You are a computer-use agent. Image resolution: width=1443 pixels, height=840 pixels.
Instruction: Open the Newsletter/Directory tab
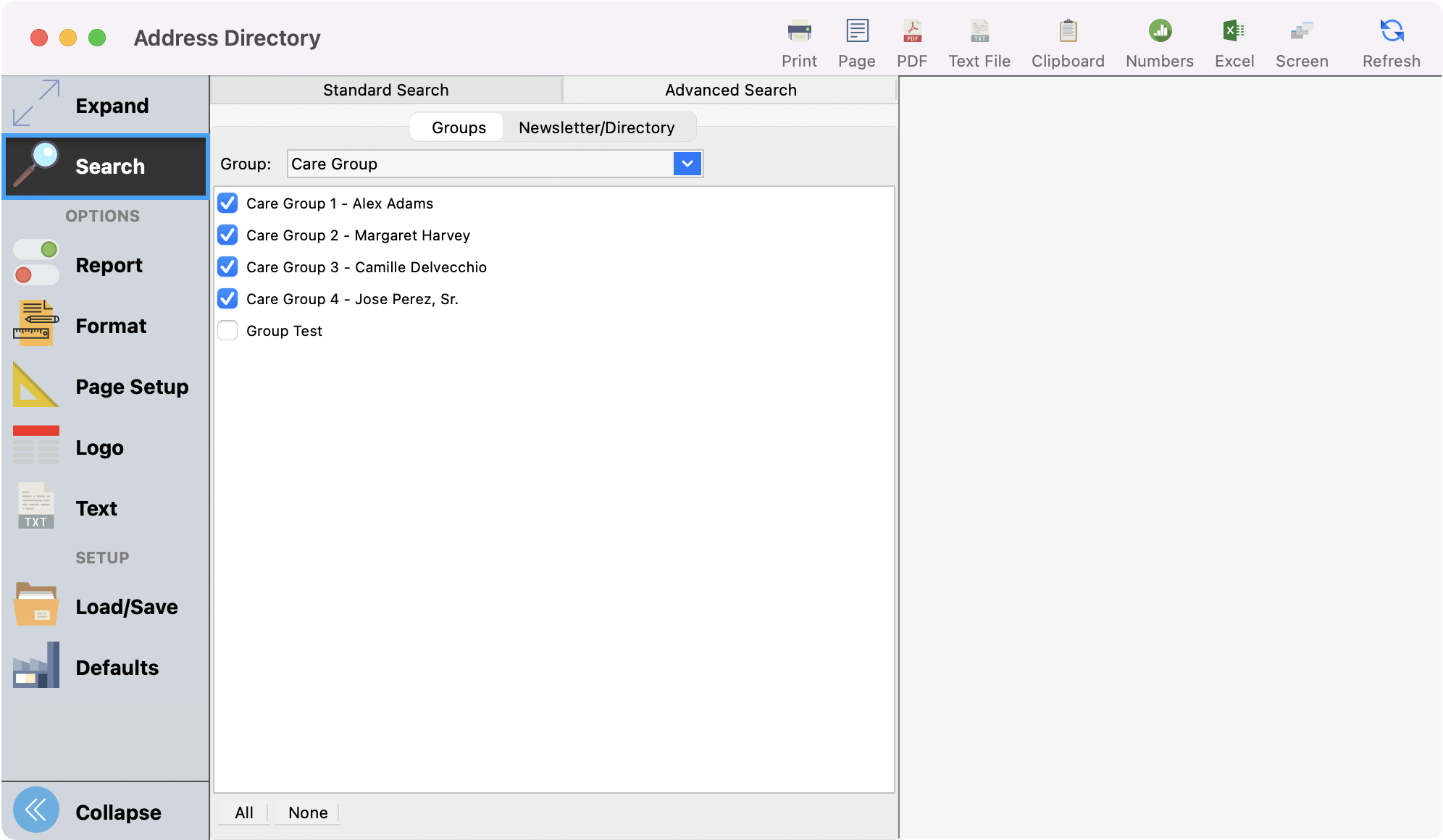(x=595, y=127)
